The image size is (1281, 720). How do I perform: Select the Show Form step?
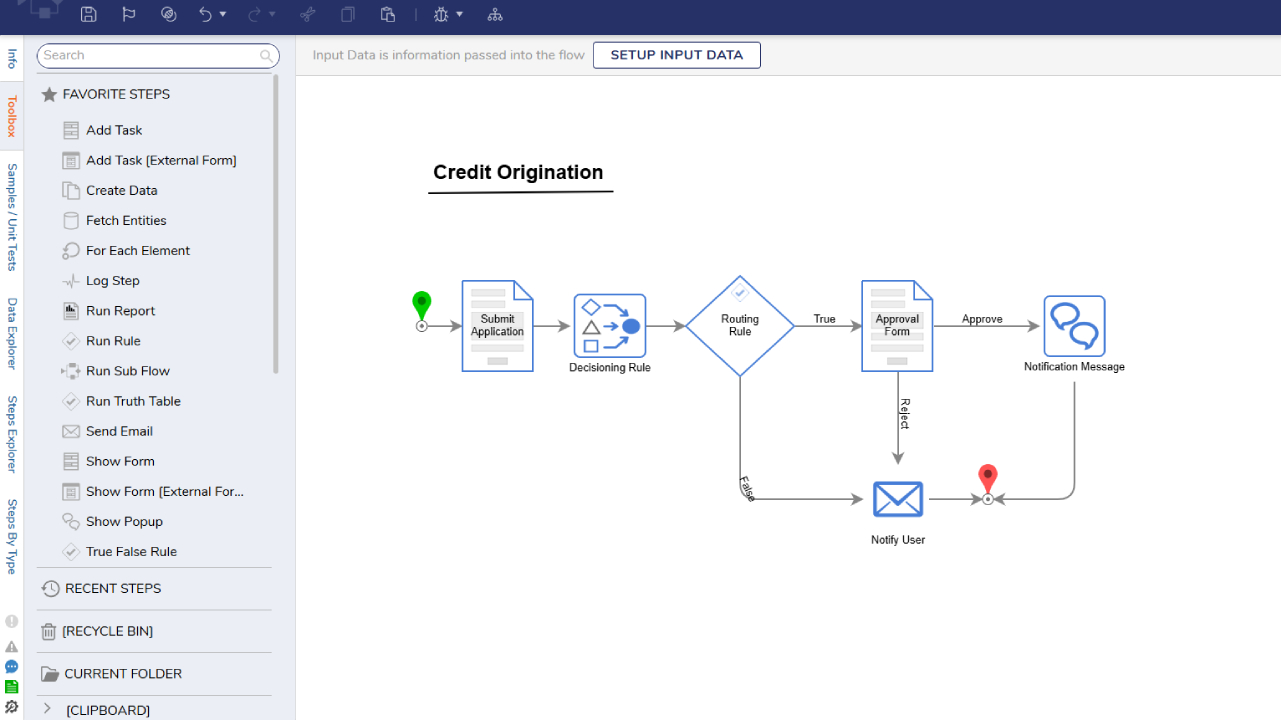pos(109,461)
